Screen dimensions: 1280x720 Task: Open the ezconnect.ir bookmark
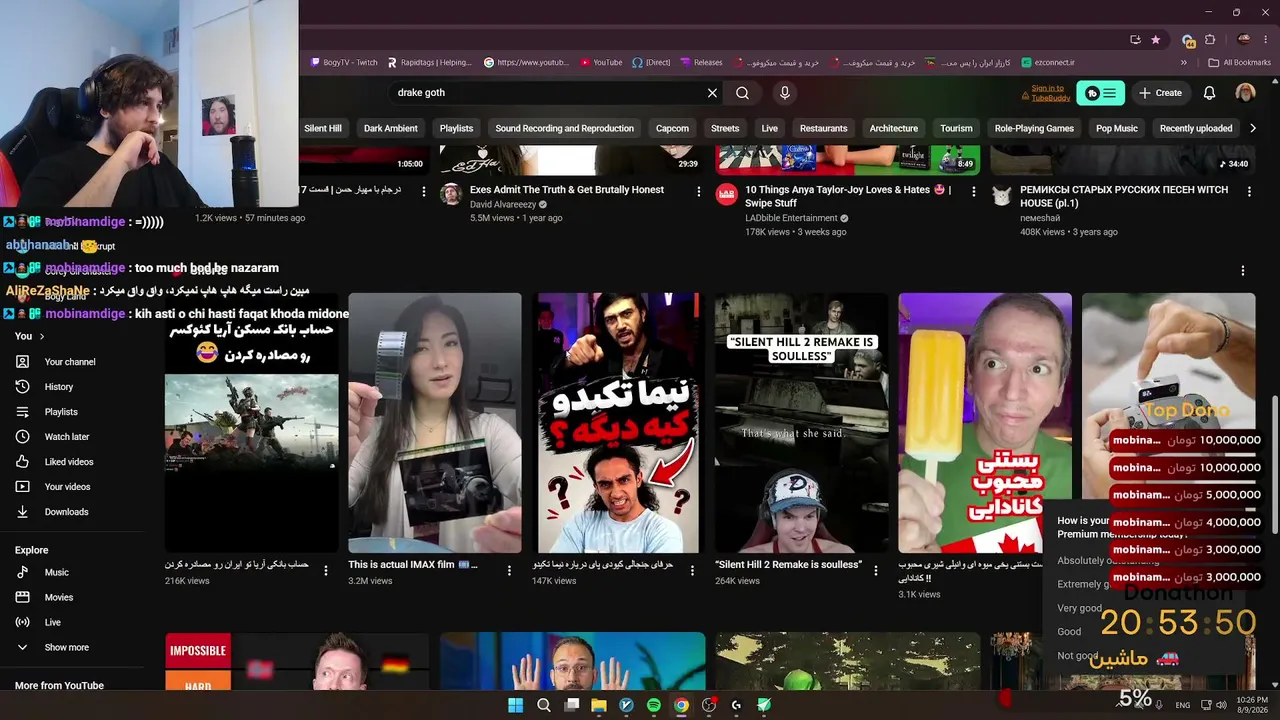(x=1048, y=62)
